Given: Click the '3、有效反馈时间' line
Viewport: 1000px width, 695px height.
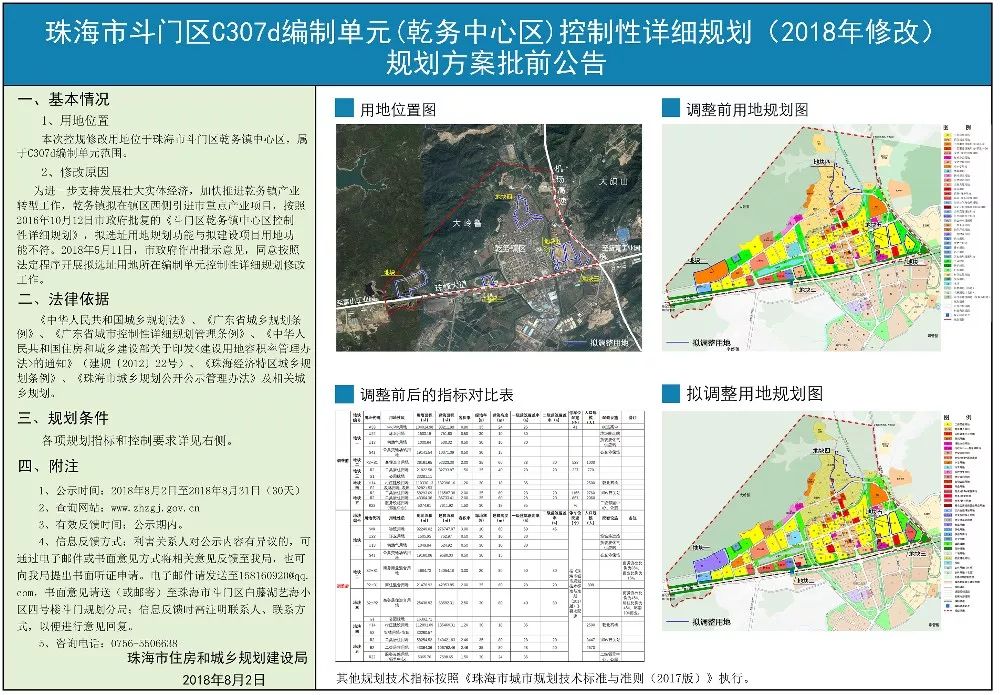Looking at the screenshot, I should point(112,525).
